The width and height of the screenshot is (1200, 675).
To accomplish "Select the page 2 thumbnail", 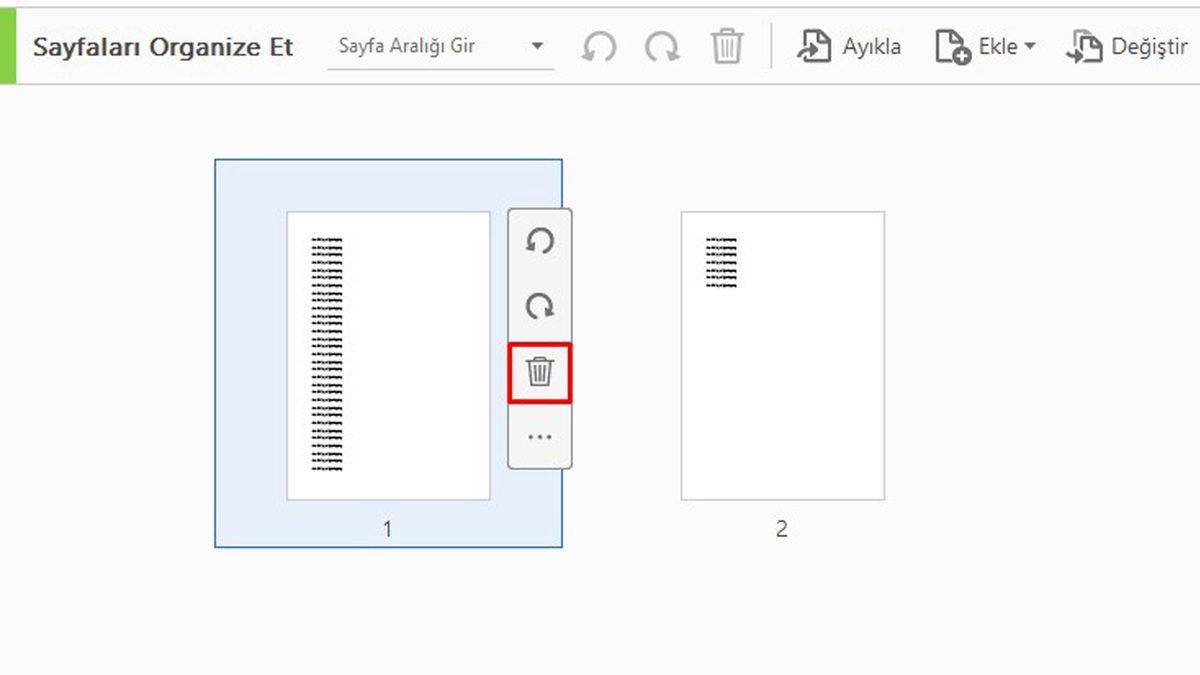I will point(782,355).
